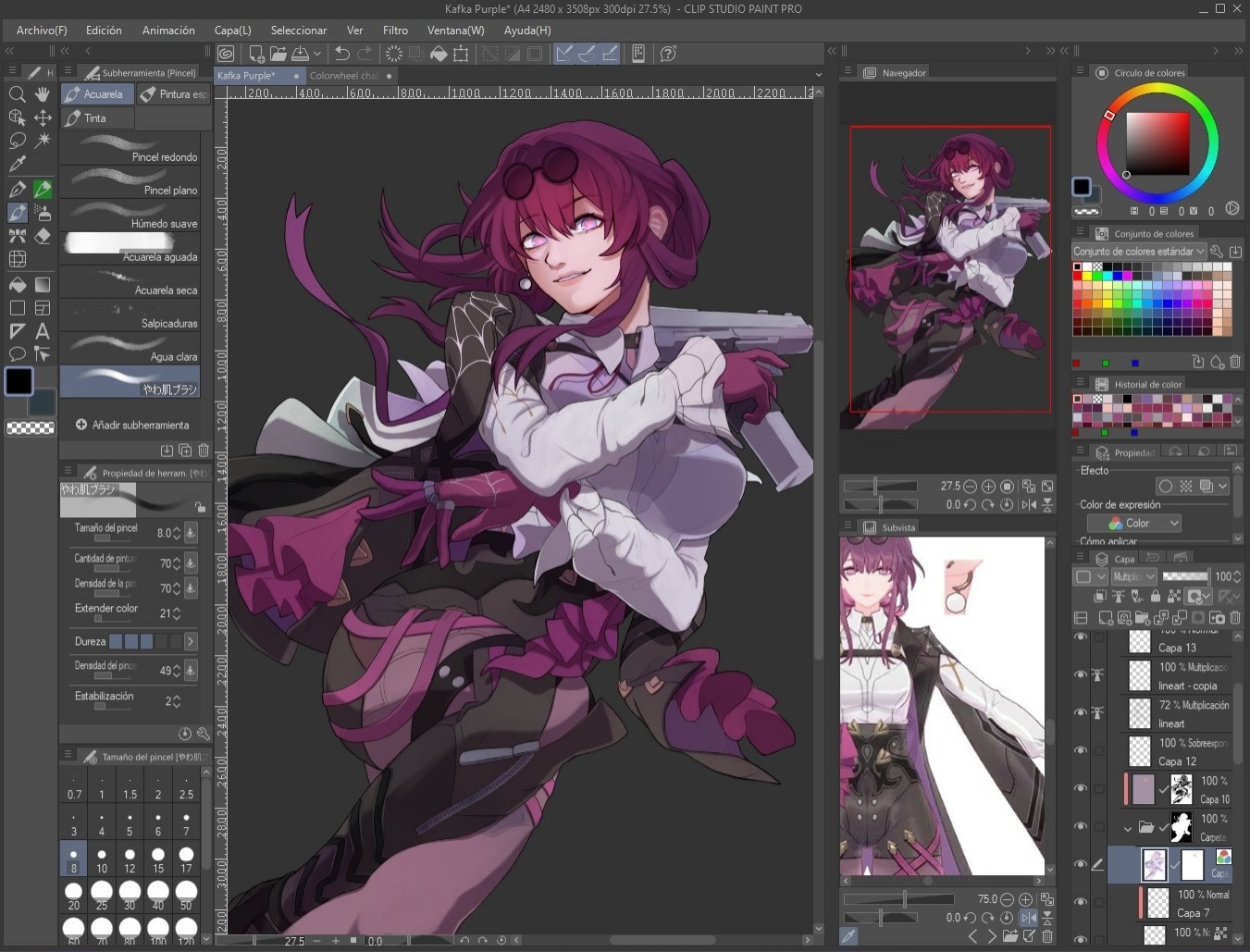Switch to the Pintura esp brush group
Viewport: 1250px width, 952px height.
pyautogui.click(x=174, y=94)
